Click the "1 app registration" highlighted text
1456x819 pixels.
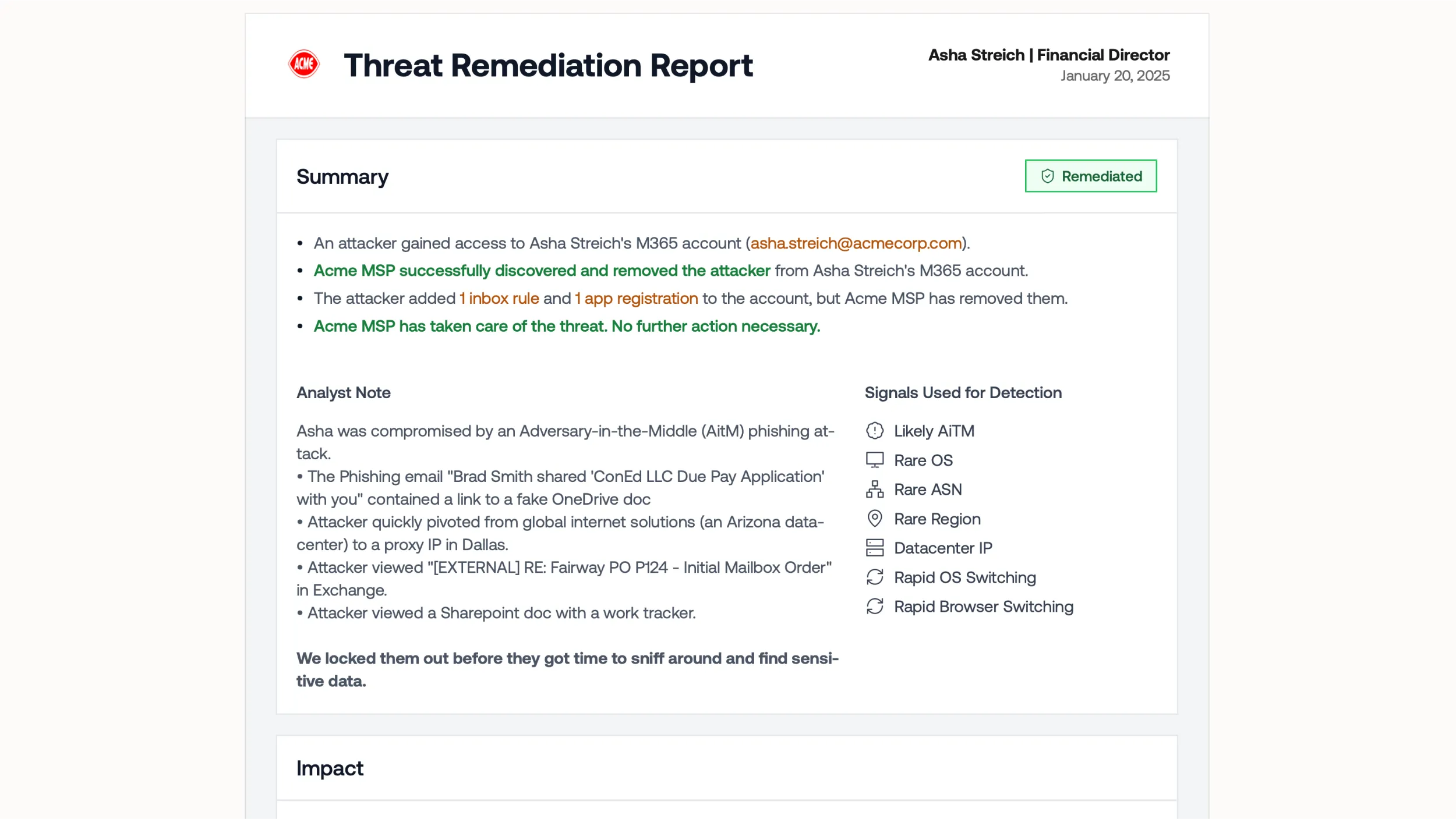pyautogui.click(x=636, y=299)
